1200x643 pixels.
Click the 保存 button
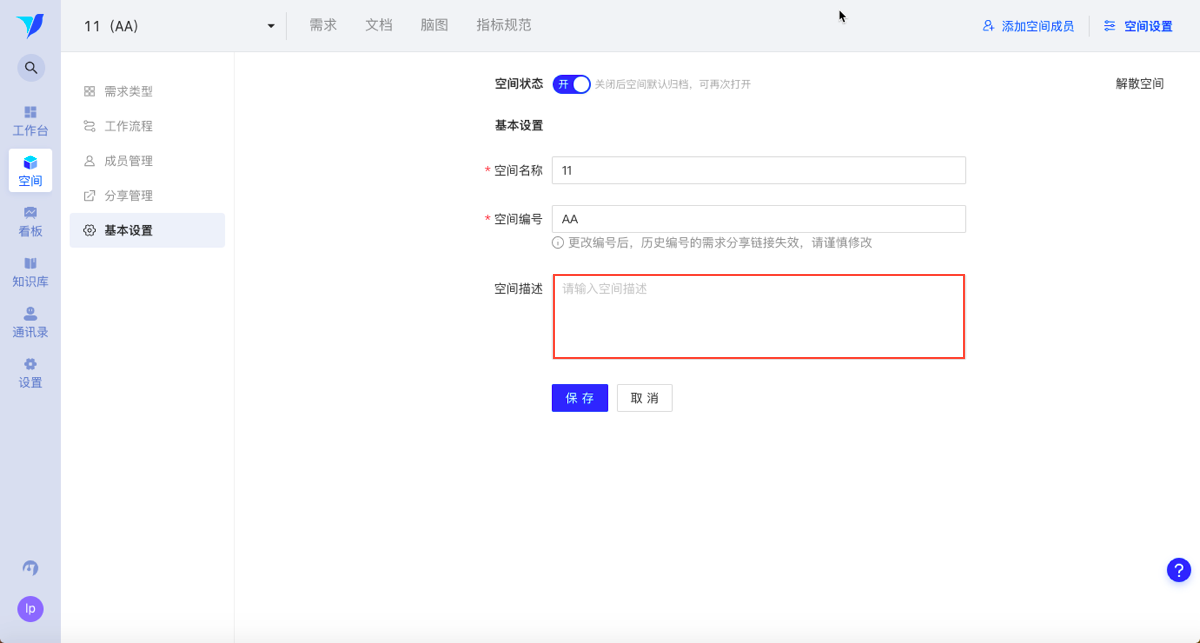[580, 398]
